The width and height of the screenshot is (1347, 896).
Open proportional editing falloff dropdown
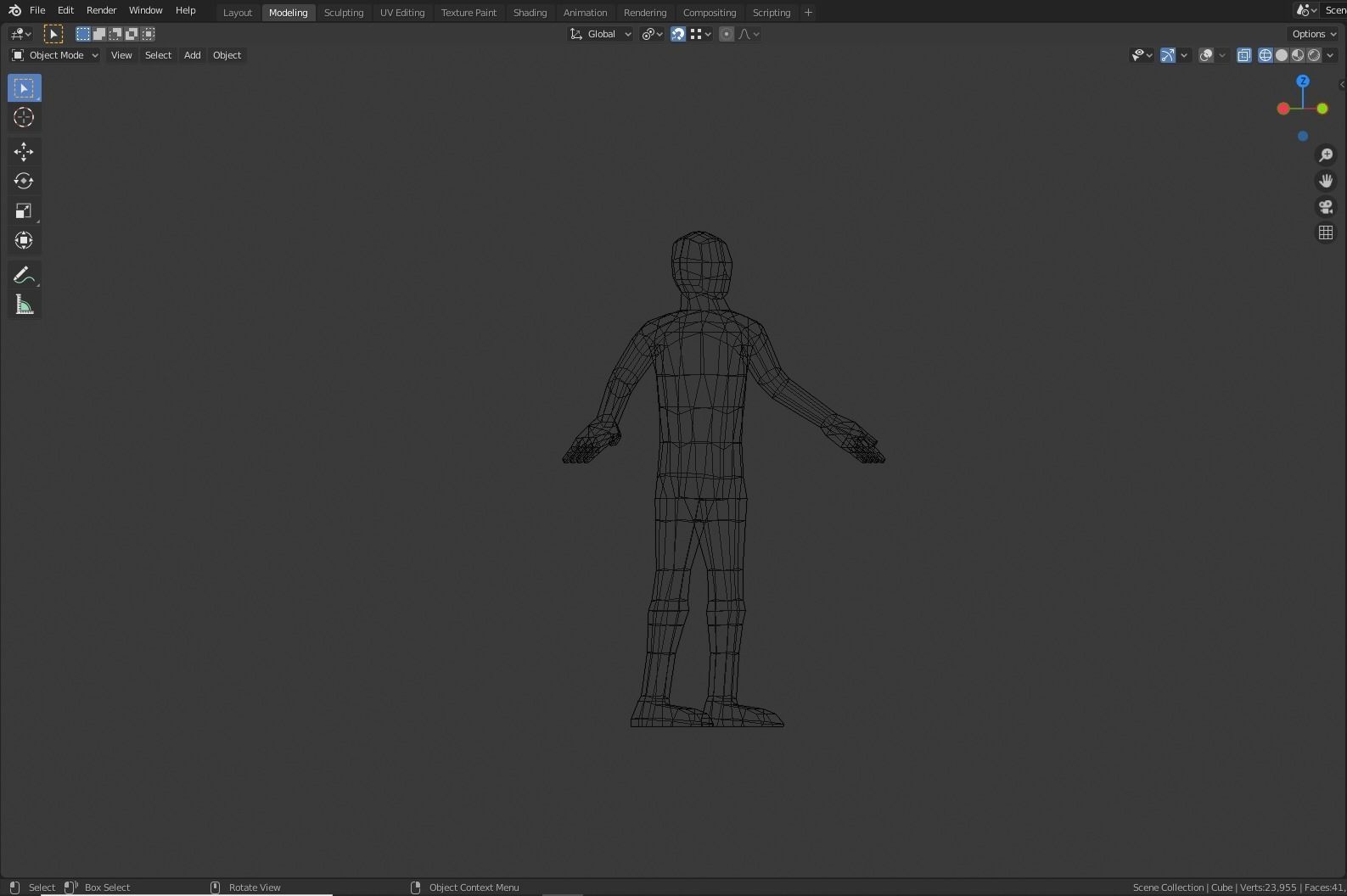point(749,34)
